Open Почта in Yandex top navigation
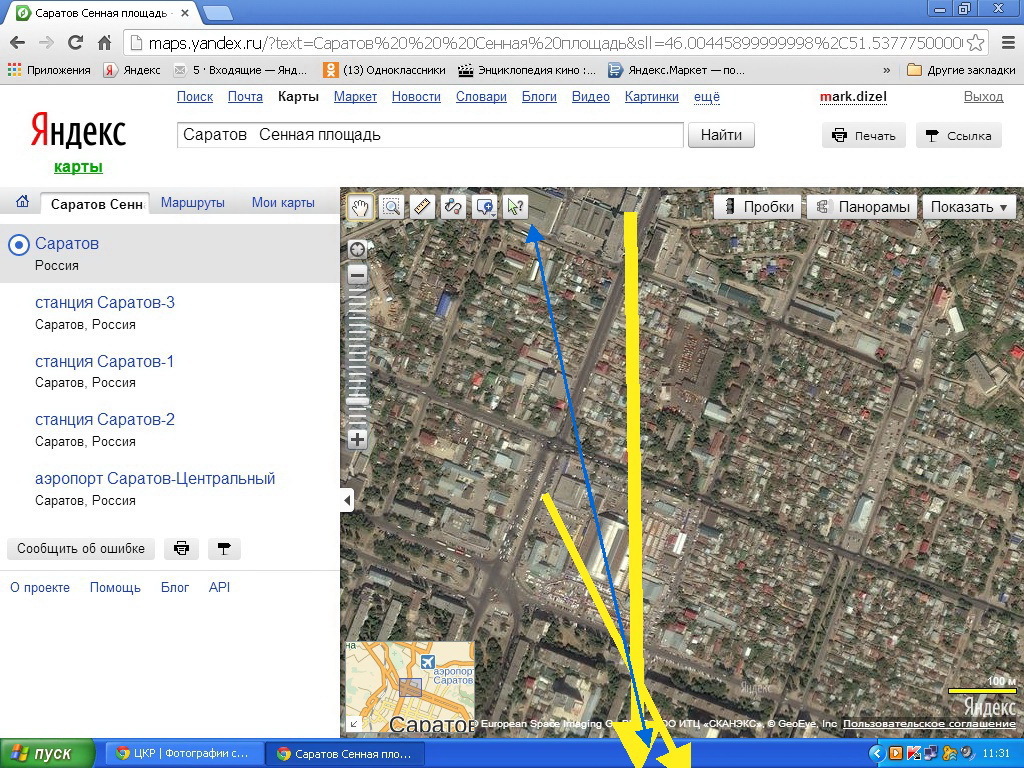The width and height of the screenshot is (1024, 768). (245, 97)
